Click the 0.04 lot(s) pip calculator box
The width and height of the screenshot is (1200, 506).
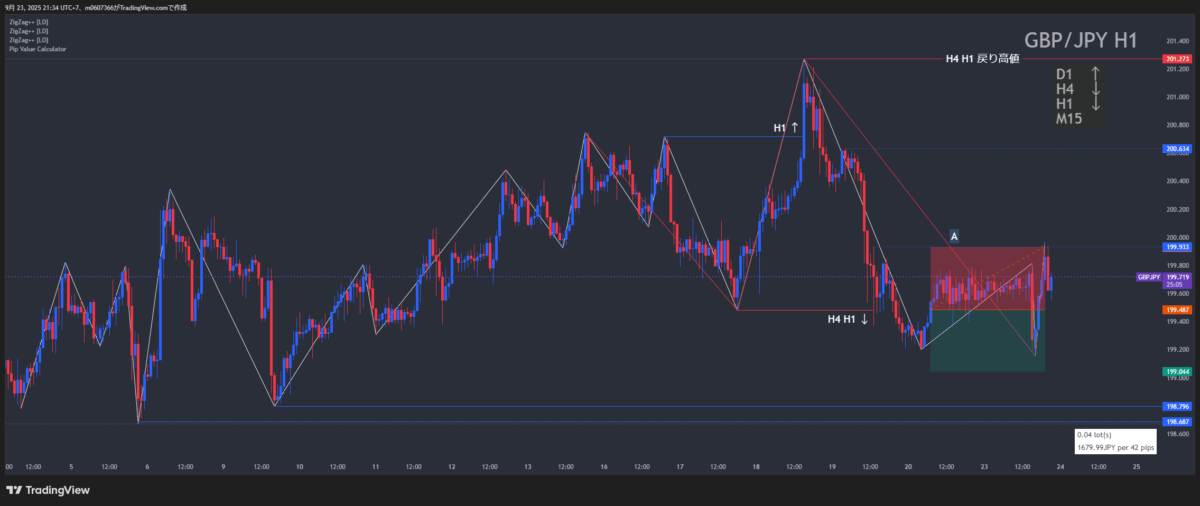pyautogui.click(x=1115, y=441)
